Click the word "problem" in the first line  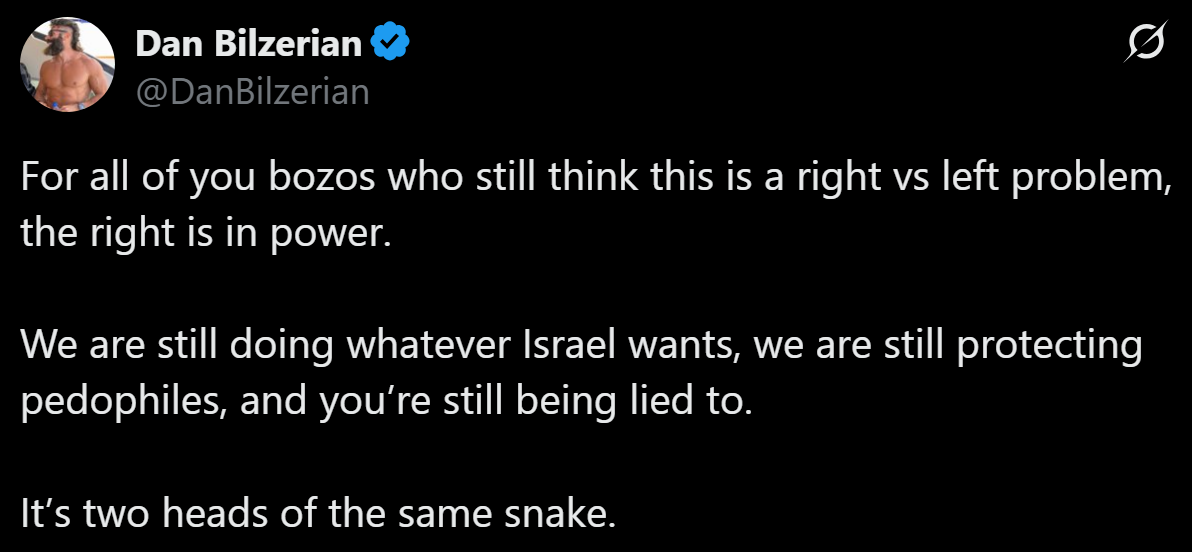1097,179
